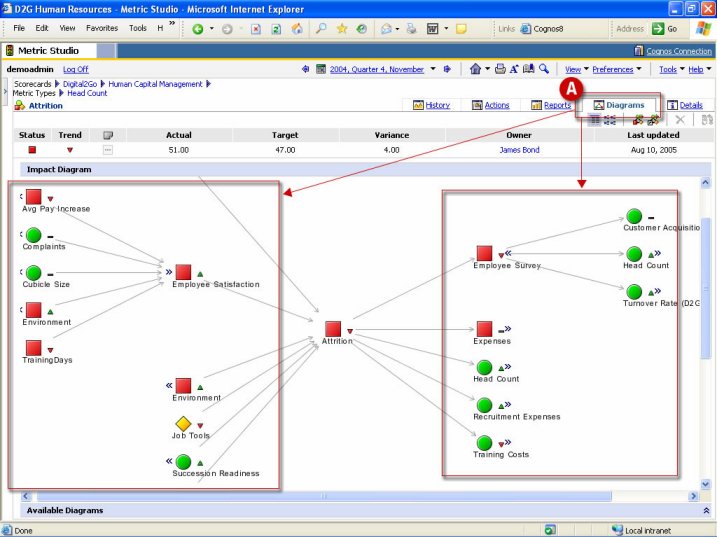Open the home icon dropdown arrow
Viewport: 717px width, 537px height.
tap(487, 69)
